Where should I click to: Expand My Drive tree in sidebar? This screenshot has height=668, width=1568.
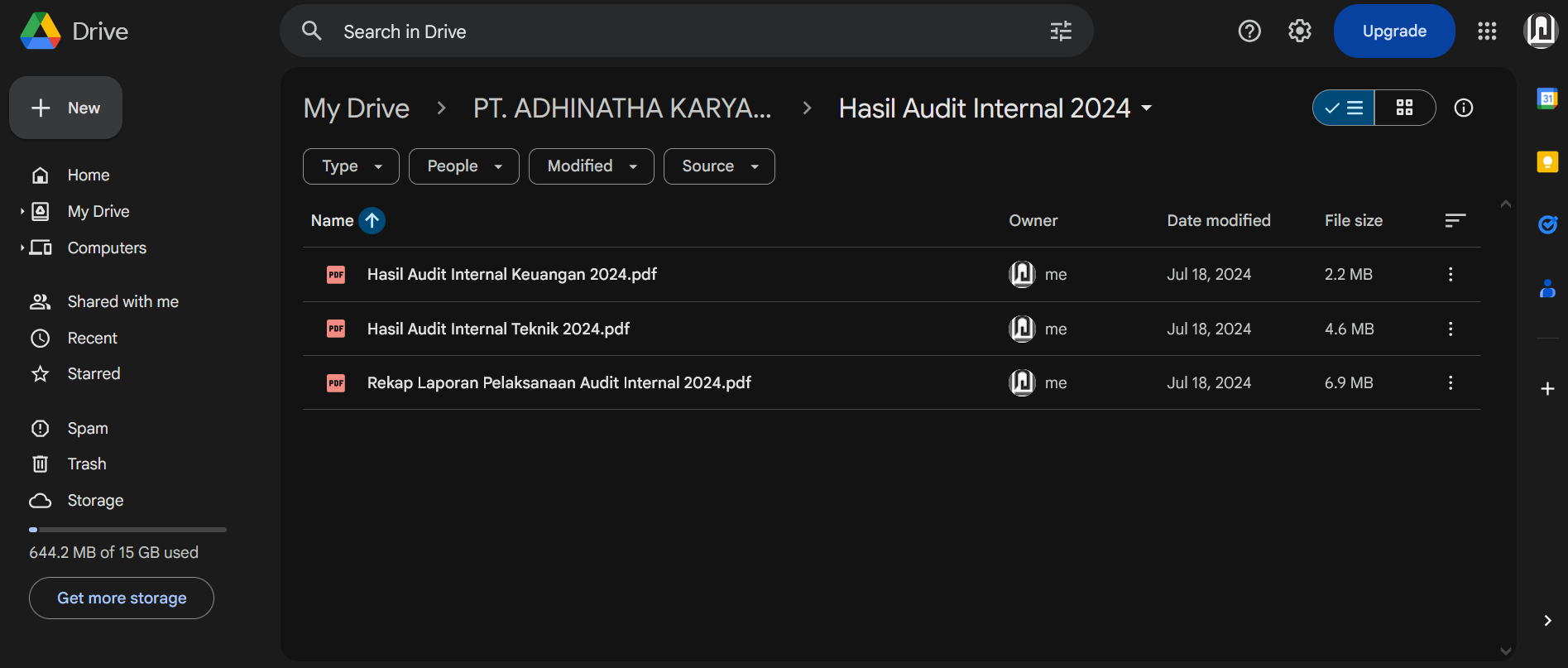(x=22, y=212)
